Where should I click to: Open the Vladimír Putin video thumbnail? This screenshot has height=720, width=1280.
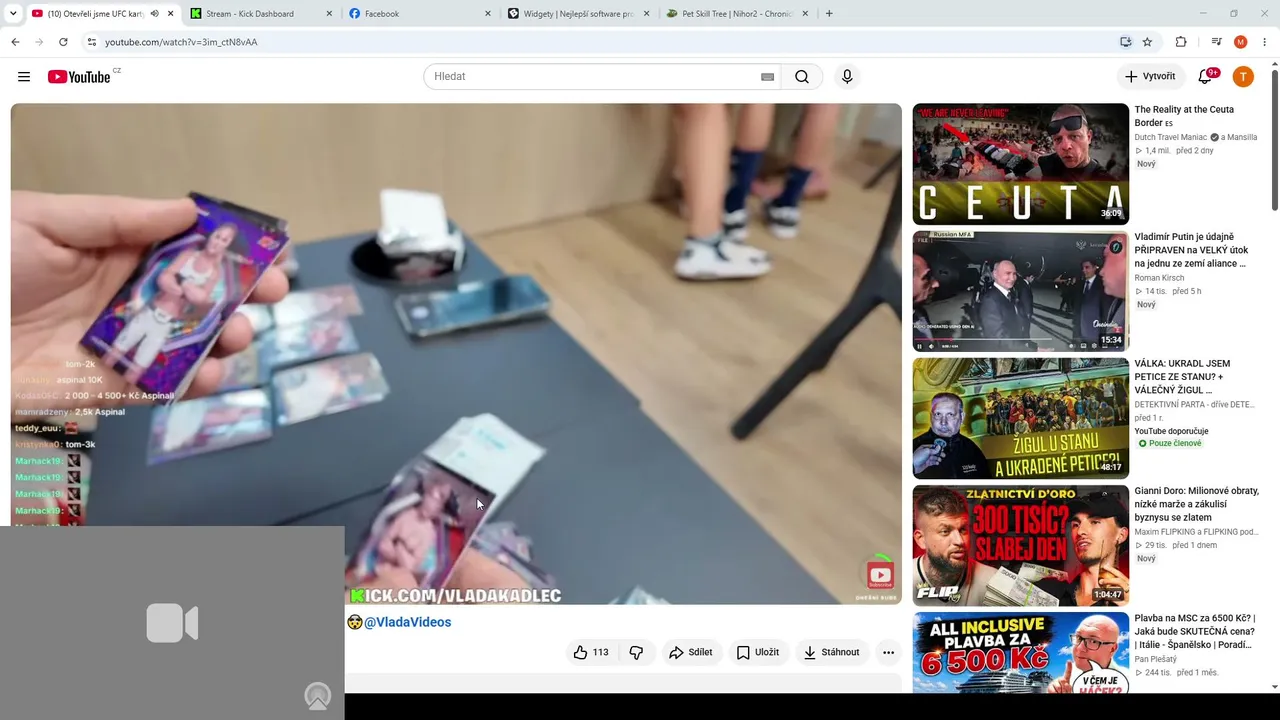click(1020, 291)
